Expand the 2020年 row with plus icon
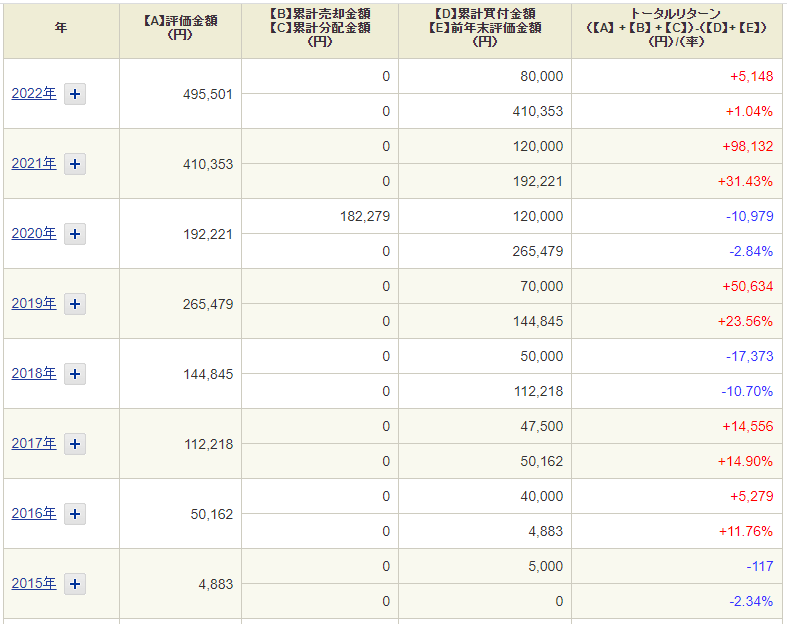Image resolution: width=787 pixels, height=624 pixels. (x=75, y=234)
